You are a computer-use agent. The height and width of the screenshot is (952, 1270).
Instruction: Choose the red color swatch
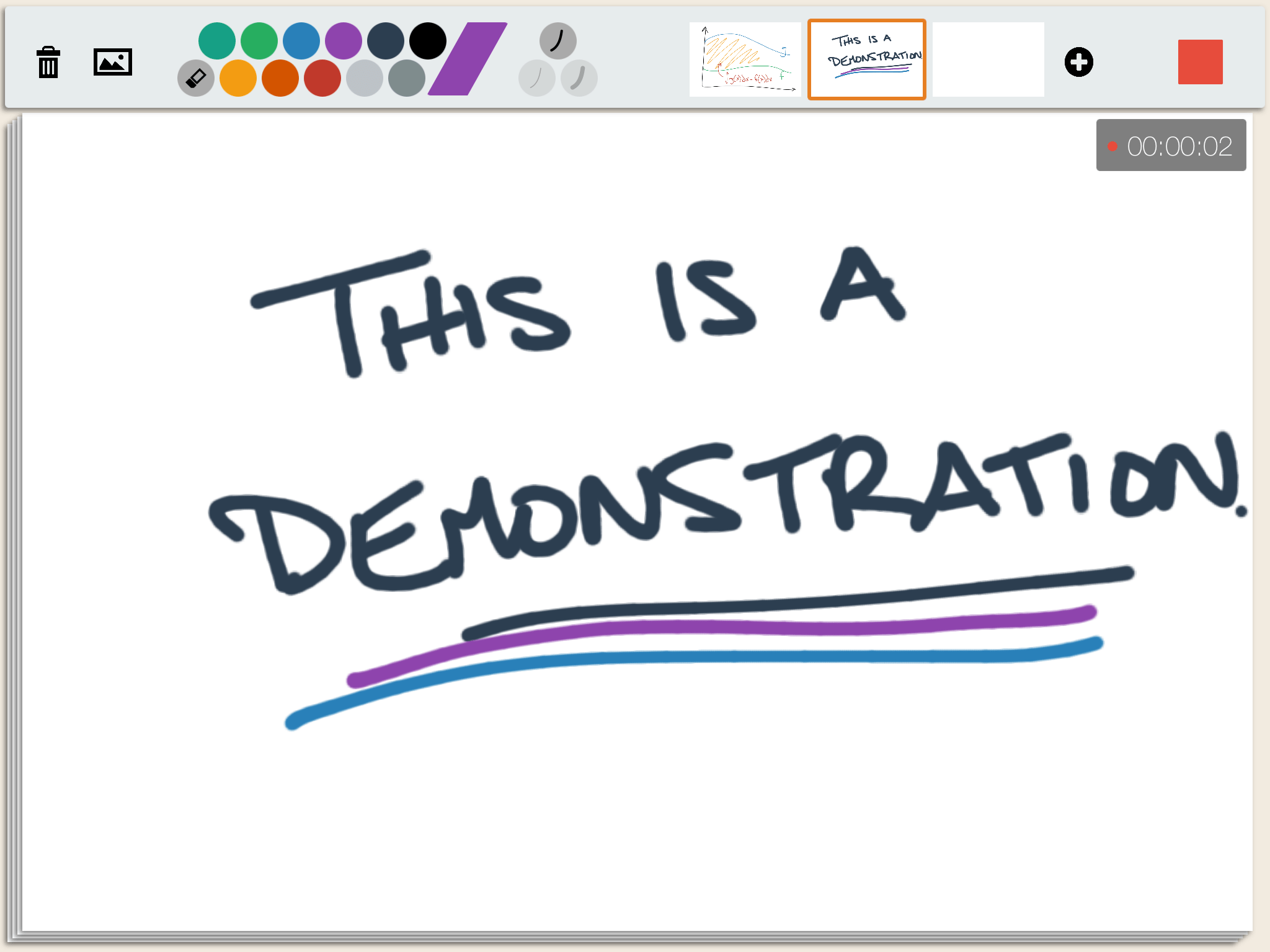[x=322, y=78]
